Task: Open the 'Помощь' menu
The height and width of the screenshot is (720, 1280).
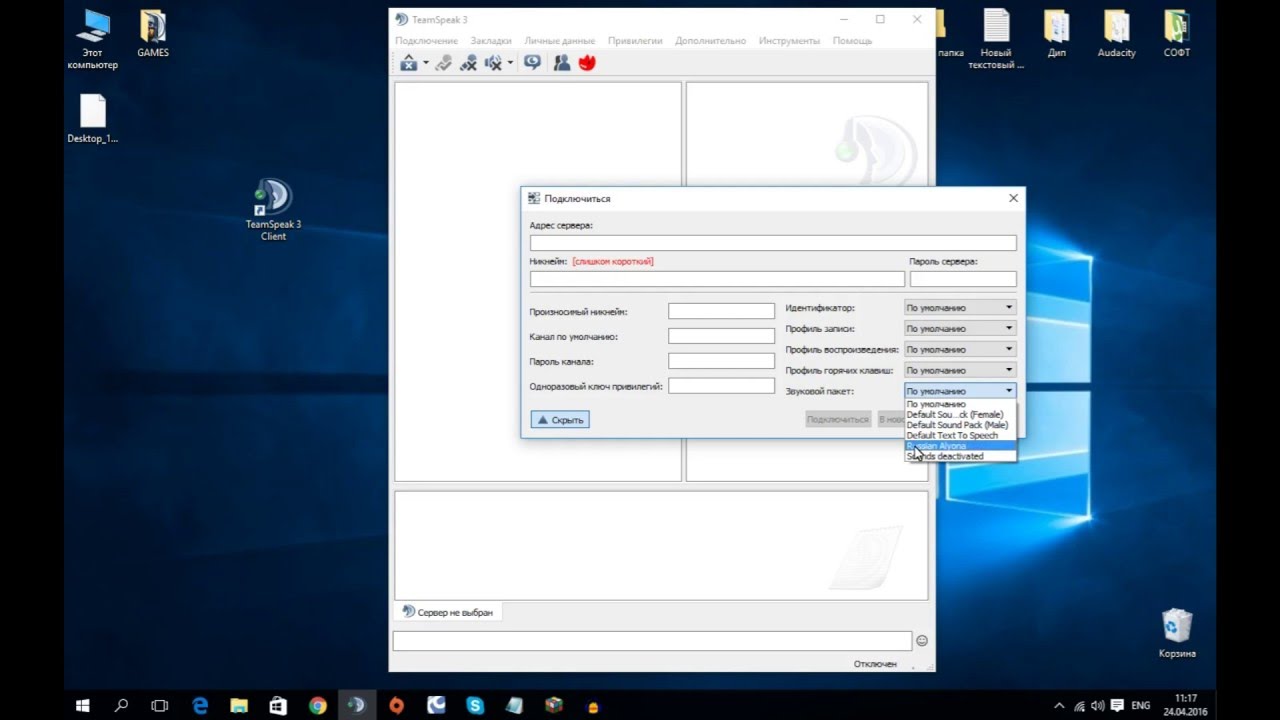Action: [x=853, y=41]
